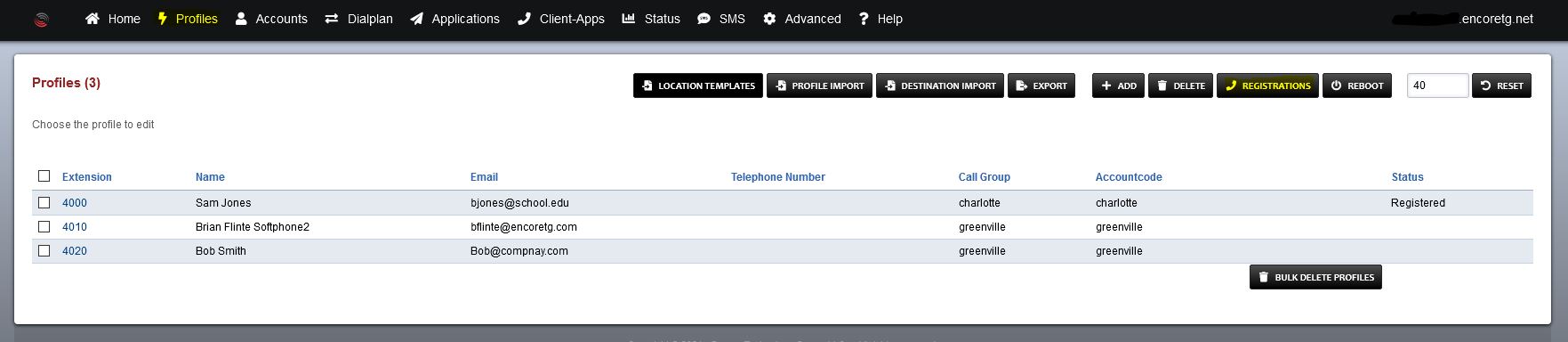Check the box for extension 4000

[x=44, y=203]
